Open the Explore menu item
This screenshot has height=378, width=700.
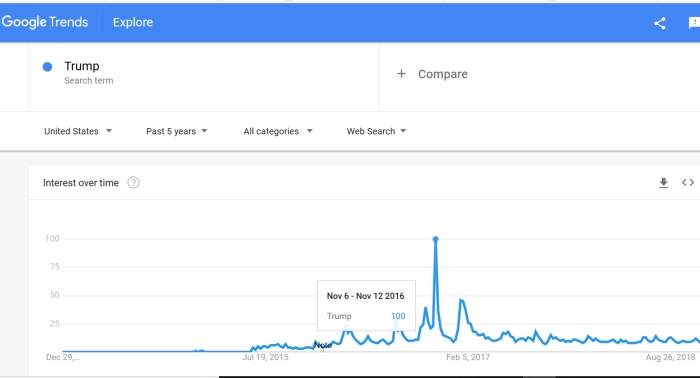(x=133, y=22)
